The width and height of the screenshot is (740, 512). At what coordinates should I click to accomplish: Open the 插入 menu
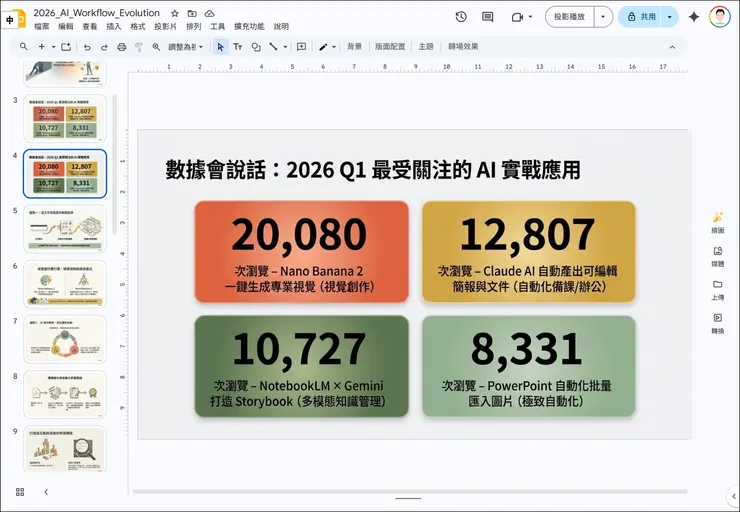click(114, 26)
